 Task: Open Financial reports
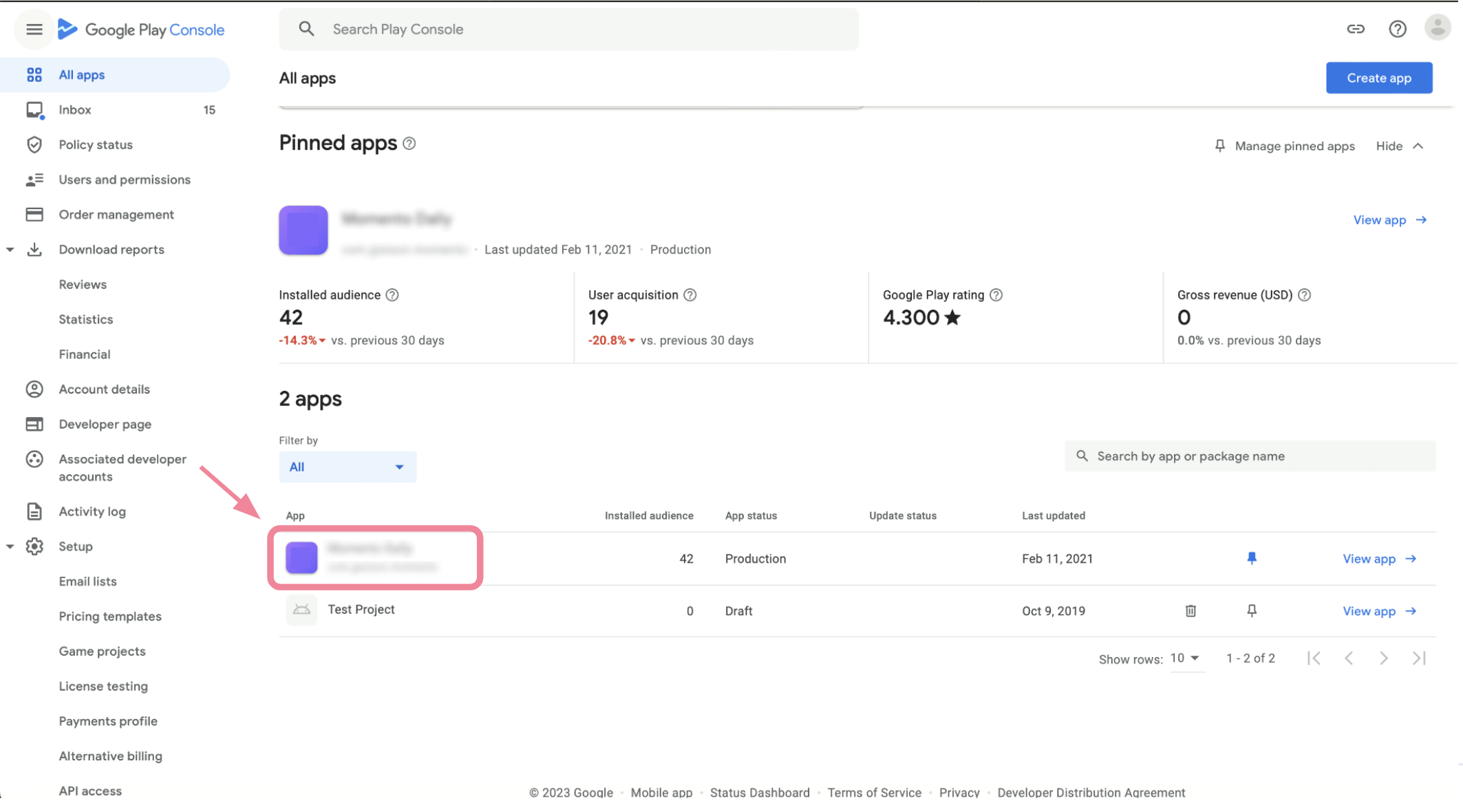(85, 354)
